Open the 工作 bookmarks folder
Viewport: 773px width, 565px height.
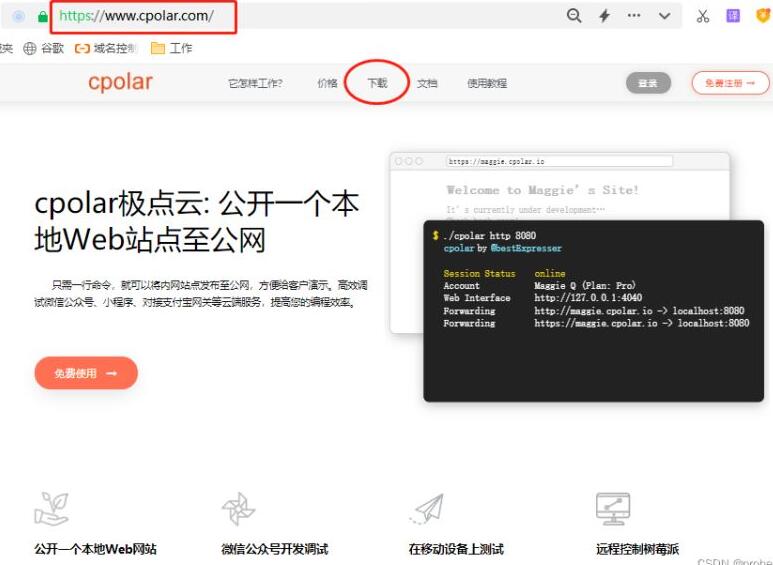click(172, 48)
